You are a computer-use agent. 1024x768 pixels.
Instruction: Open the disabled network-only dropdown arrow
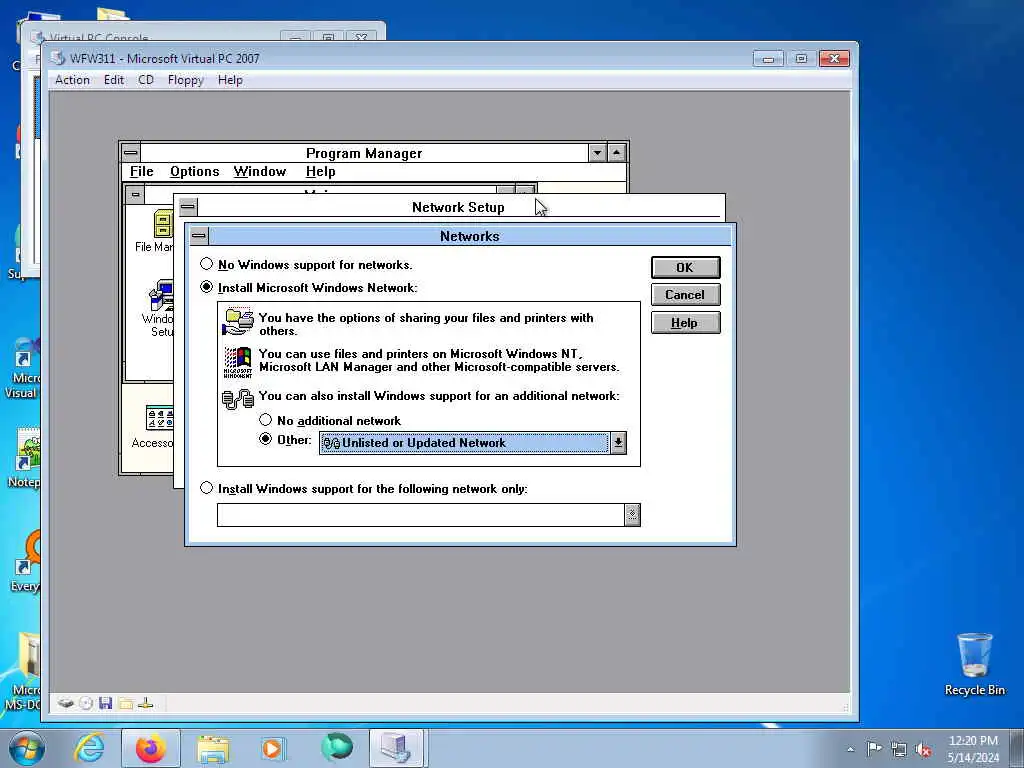tap(632, 515)
